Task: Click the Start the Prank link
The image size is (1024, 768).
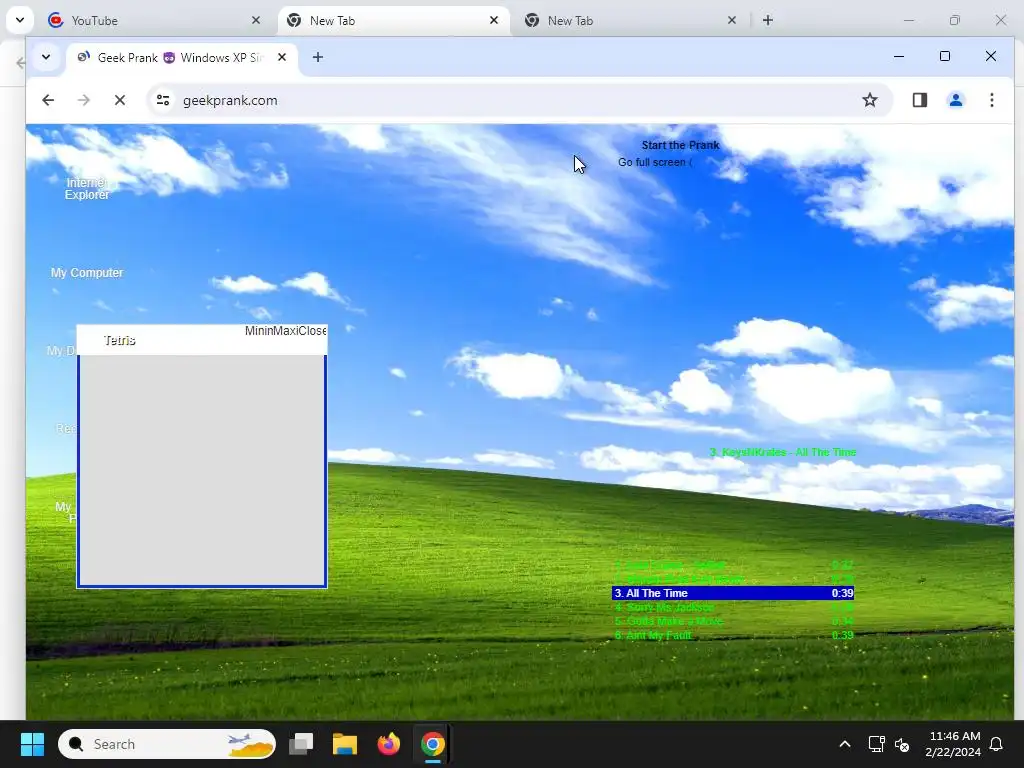Action: [x=680, y=145]
